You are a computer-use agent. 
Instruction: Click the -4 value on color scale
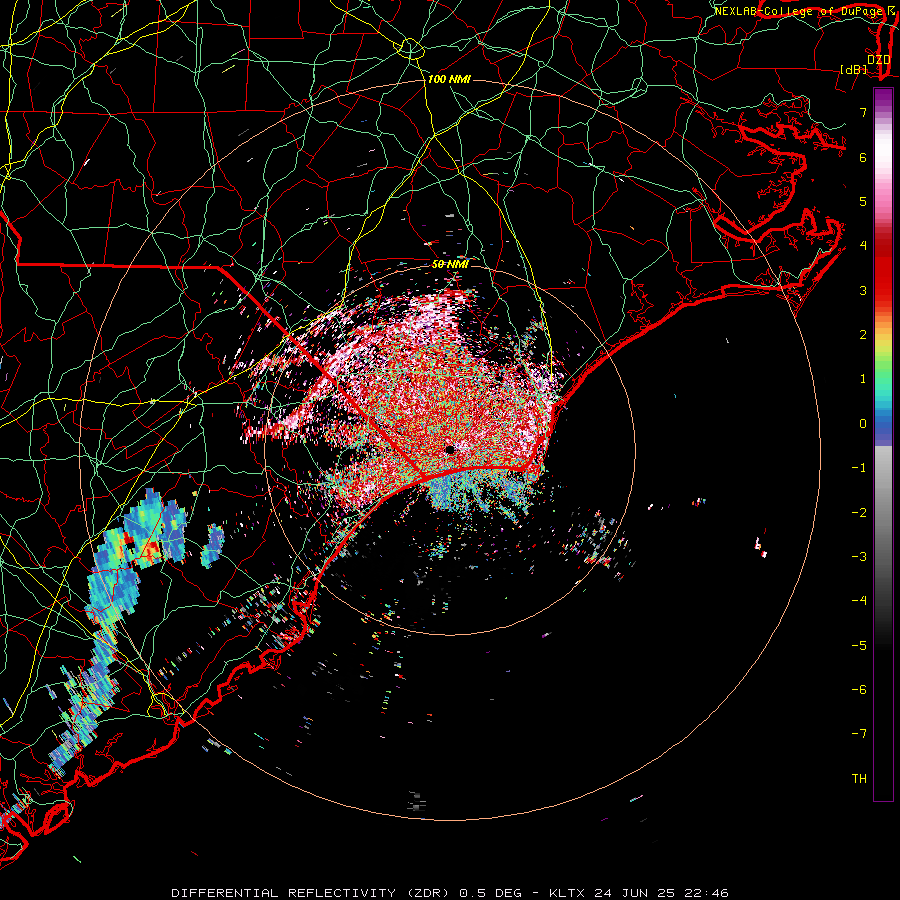[859, 600]
